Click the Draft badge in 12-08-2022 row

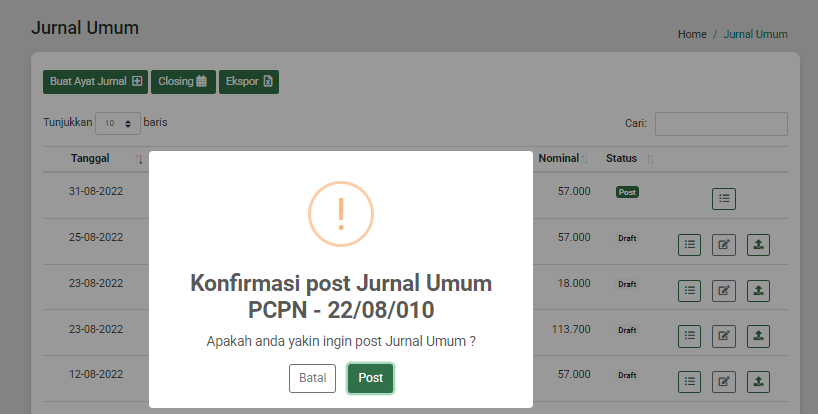[x=628, y=375]
